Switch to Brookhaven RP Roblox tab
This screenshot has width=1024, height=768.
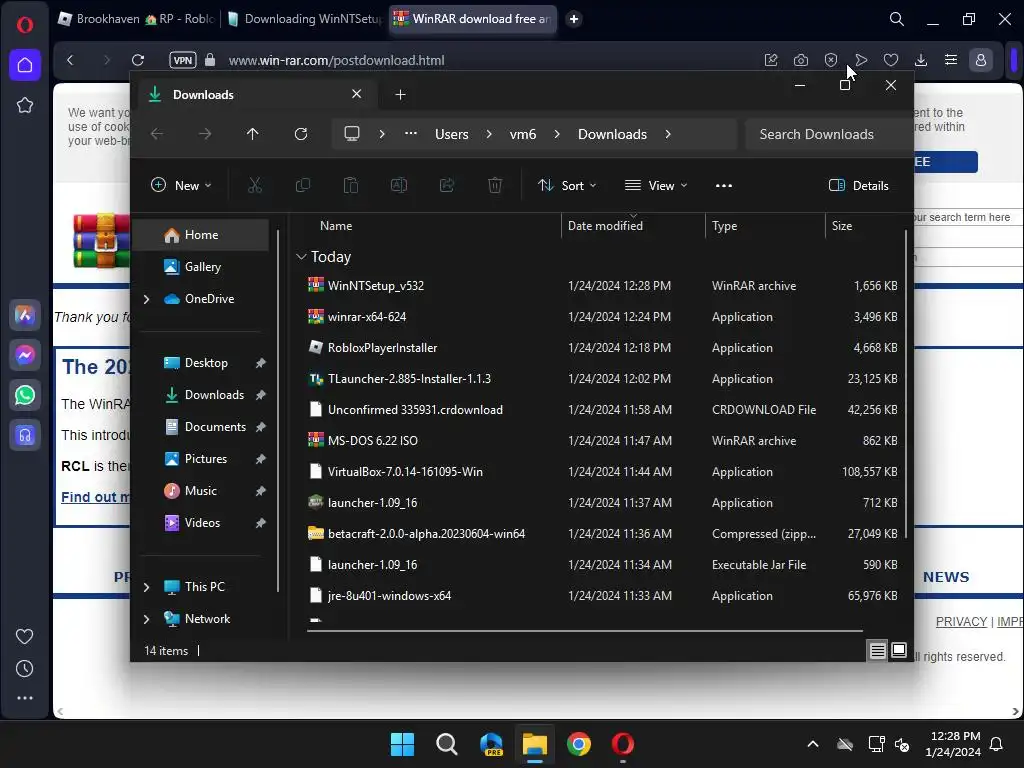(137, 19)
